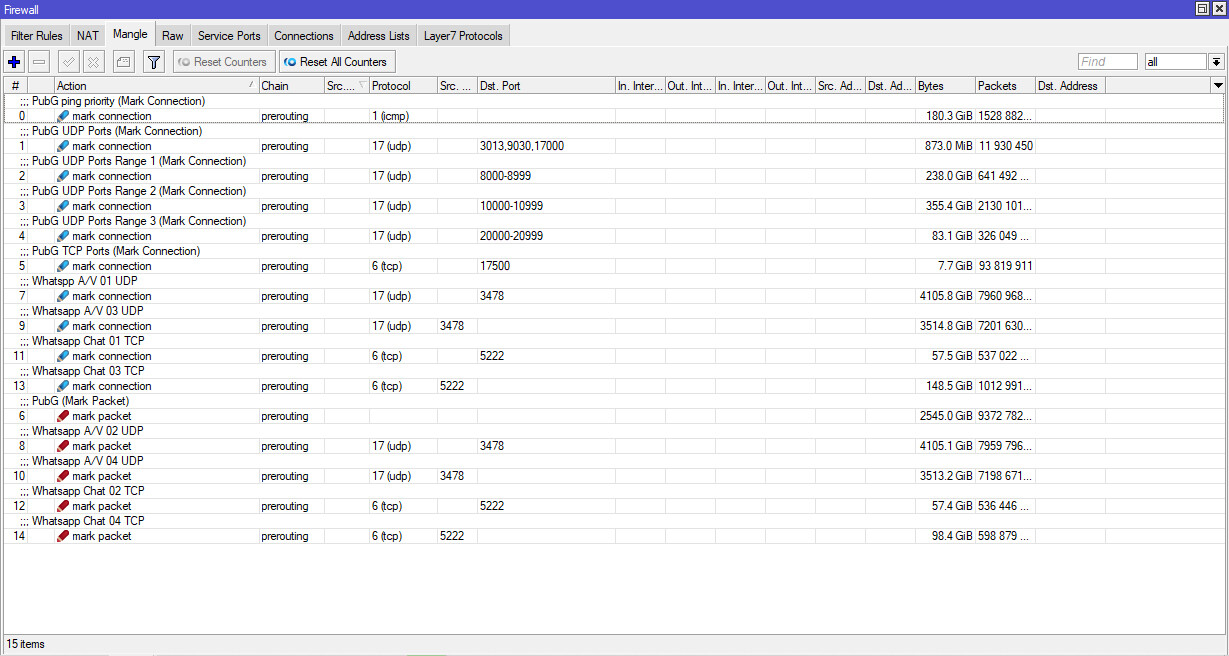Add a new mangle rule with plus icon

(14, 62)
